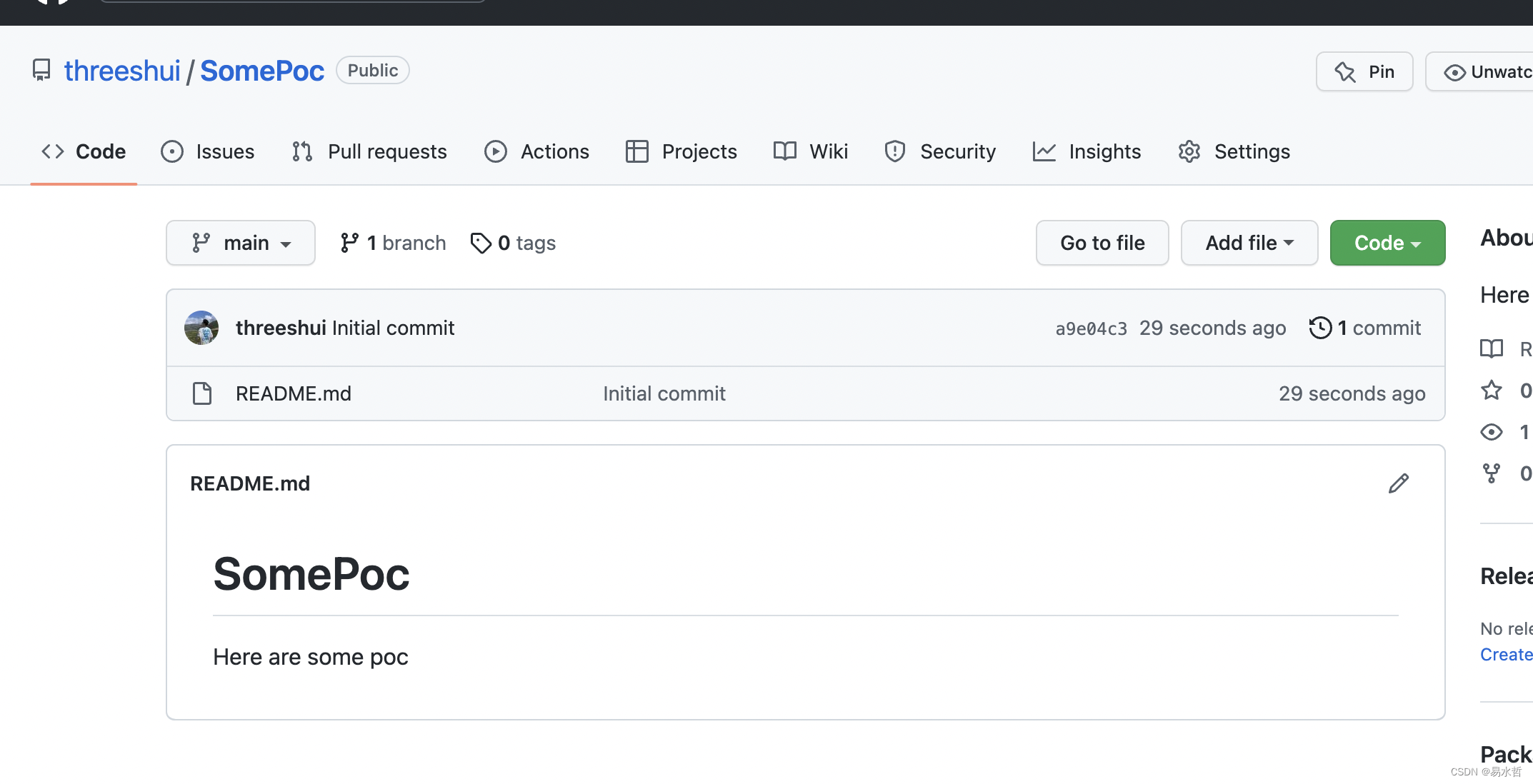
Task: Pin this repository
Action: tap(1364, 71)
